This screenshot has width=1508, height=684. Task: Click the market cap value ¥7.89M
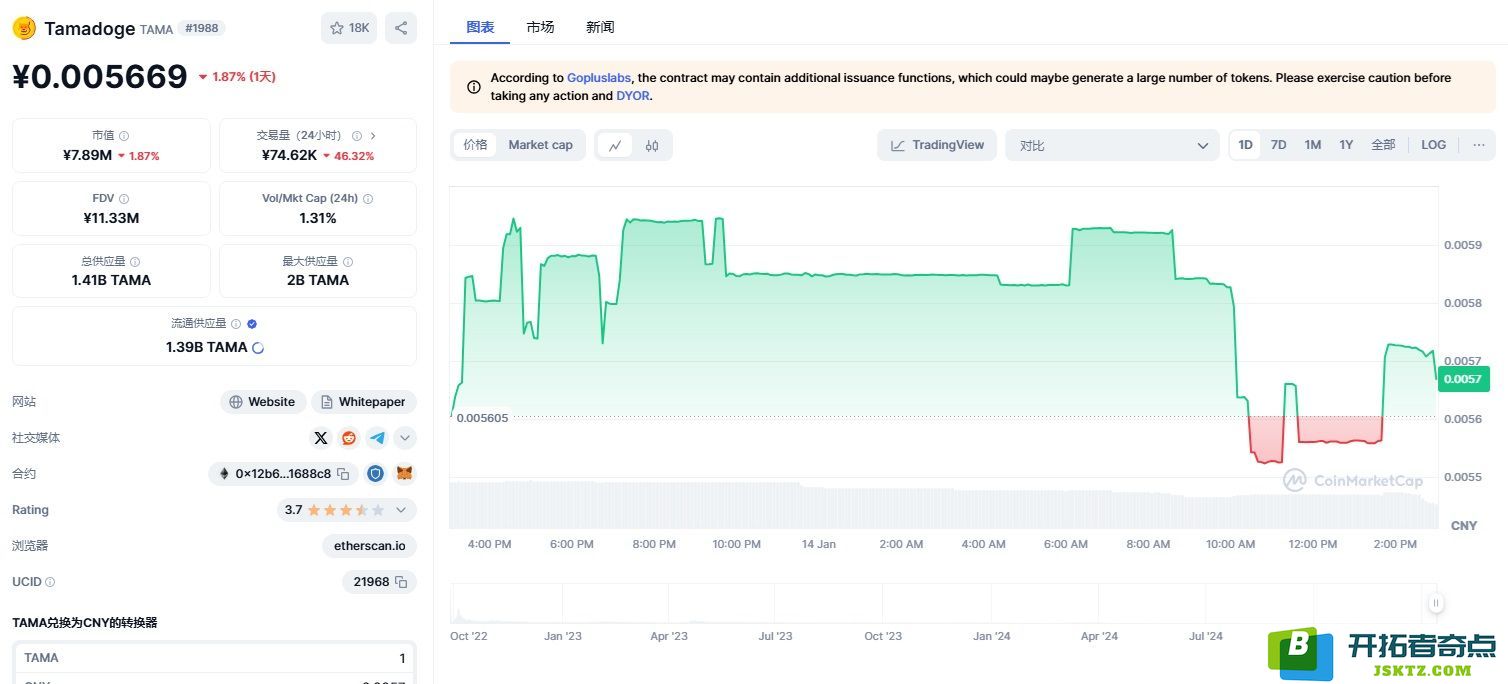coord(87,155)
